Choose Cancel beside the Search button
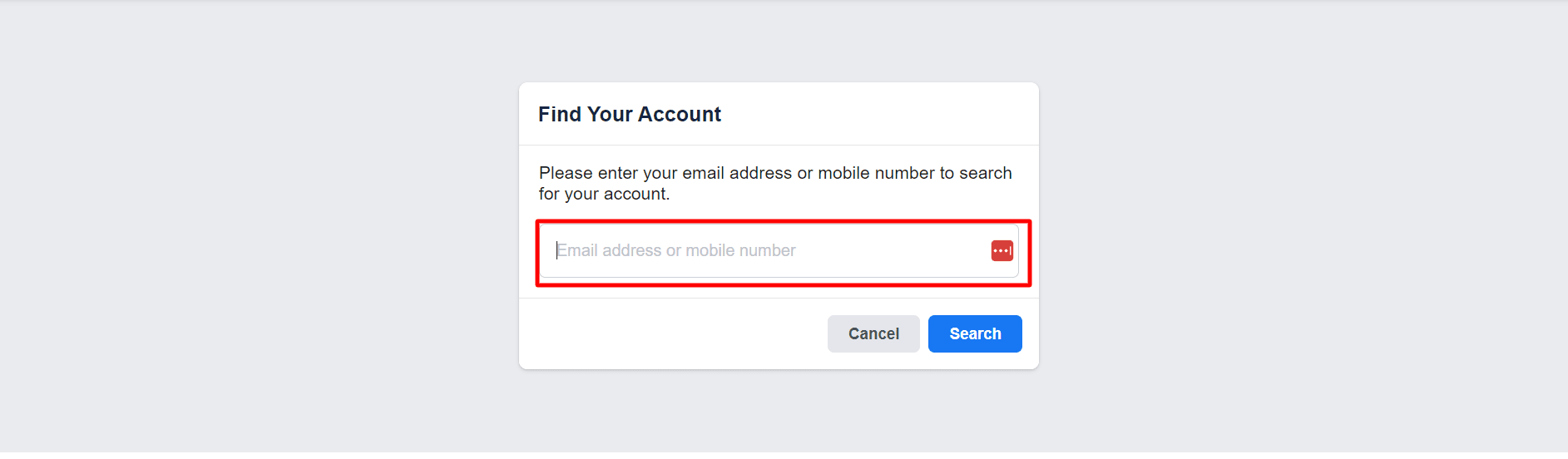 click(873, 333)
